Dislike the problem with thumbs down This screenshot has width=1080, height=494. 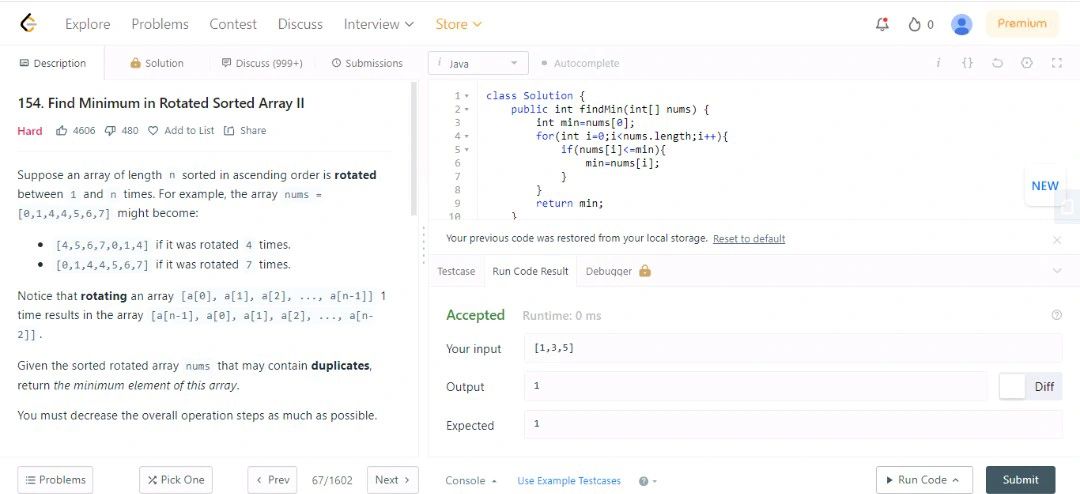tap(109, 130)
